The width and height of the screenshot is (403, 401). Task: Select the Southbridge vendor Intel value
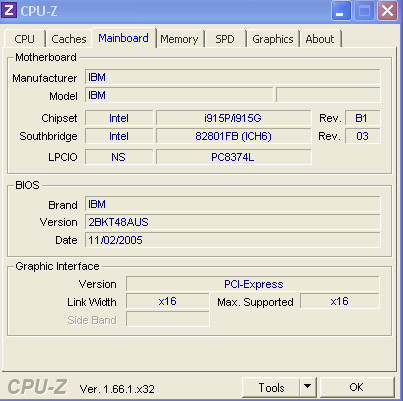coord(119,136)
